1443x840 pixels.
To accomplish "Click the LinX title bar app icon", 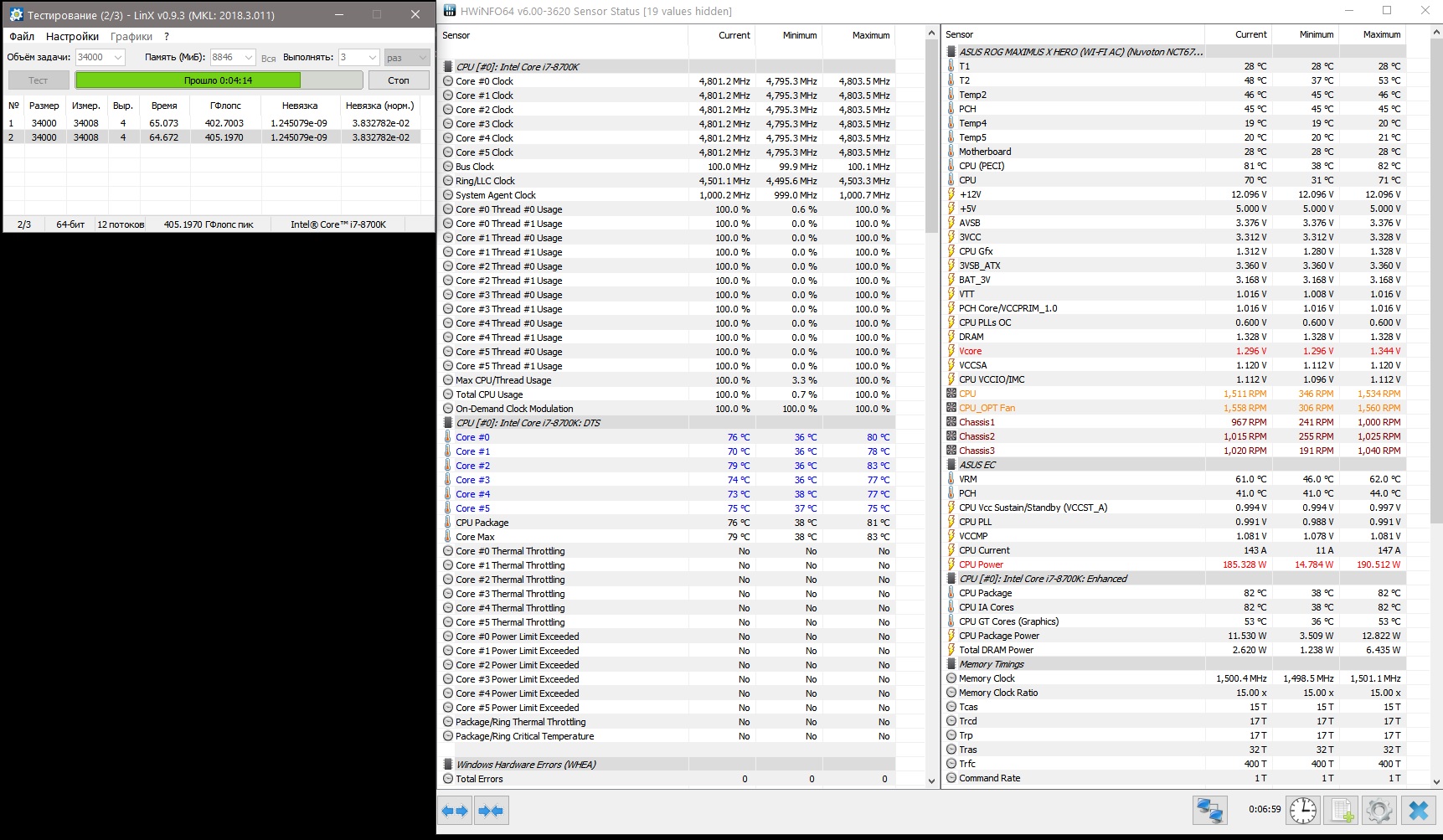I will click(x=16, y=15).
